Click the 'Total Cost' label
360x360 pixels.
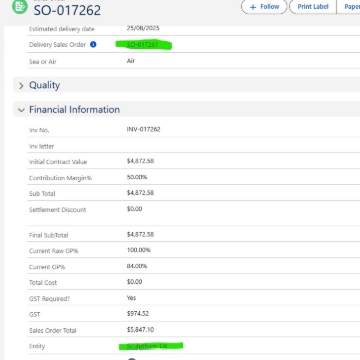pyautogui.click(x=43, y=283)
